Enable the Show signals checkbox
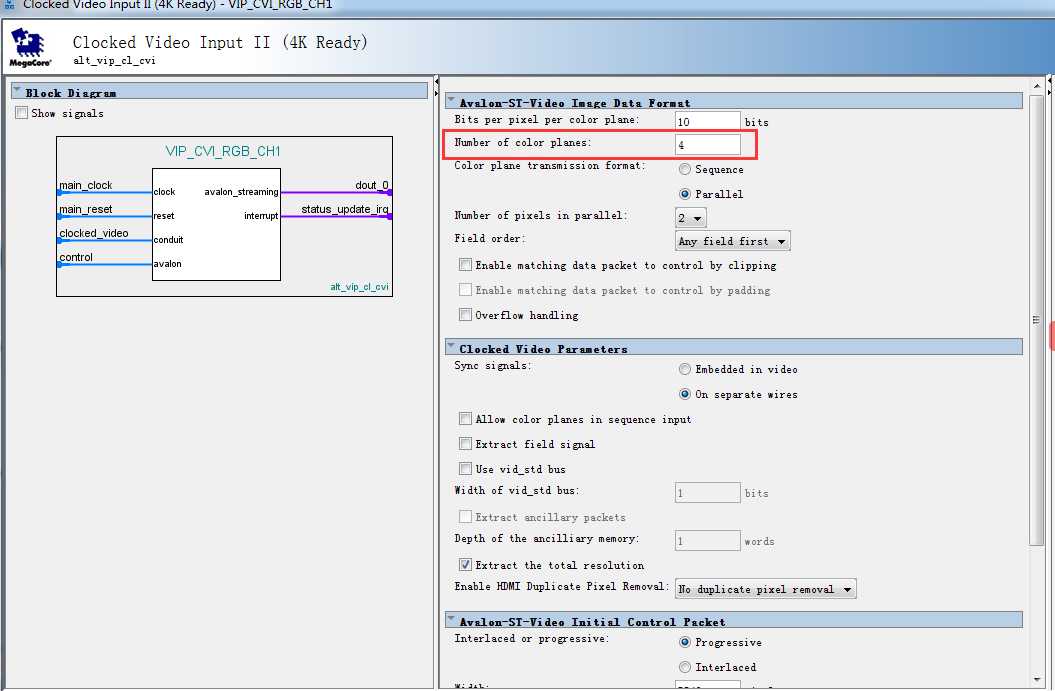Screen dimensions: 1055x691 click(x=22, y=112)
